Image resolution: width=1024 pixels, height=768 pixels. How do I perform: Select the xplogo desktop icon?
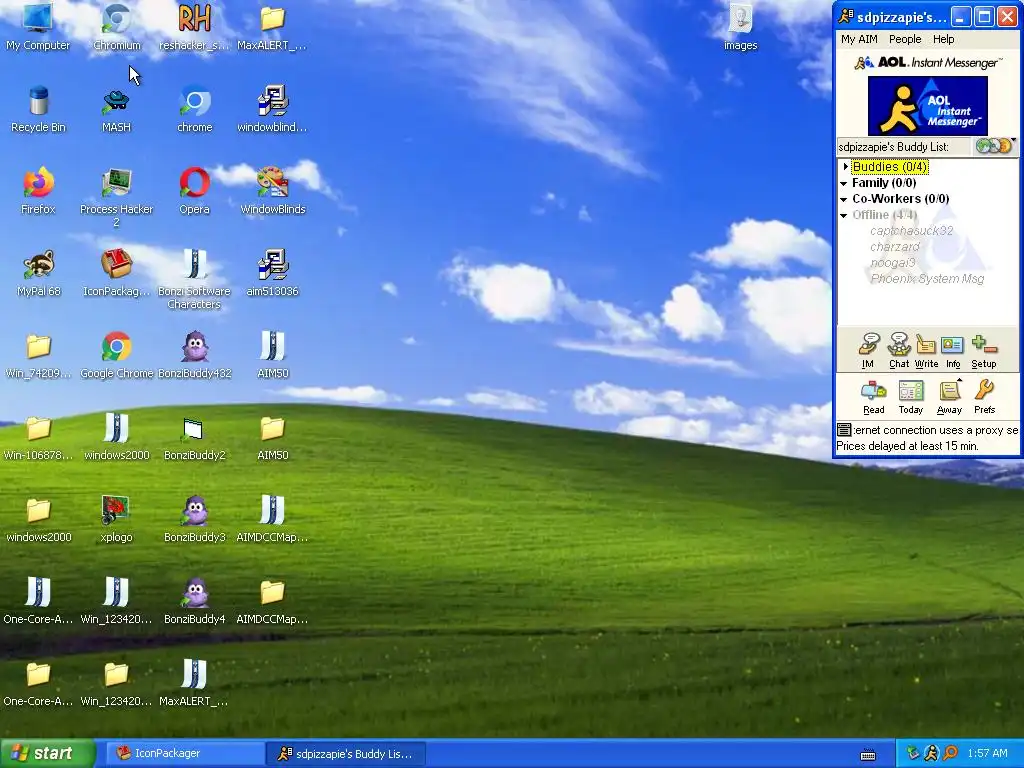[x=116, y=519]
